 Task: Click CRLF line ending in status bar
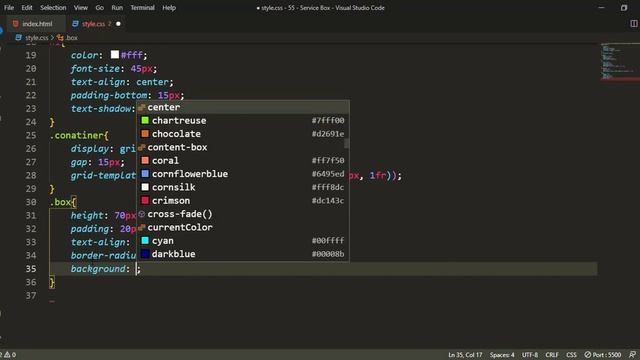point(552,355)
